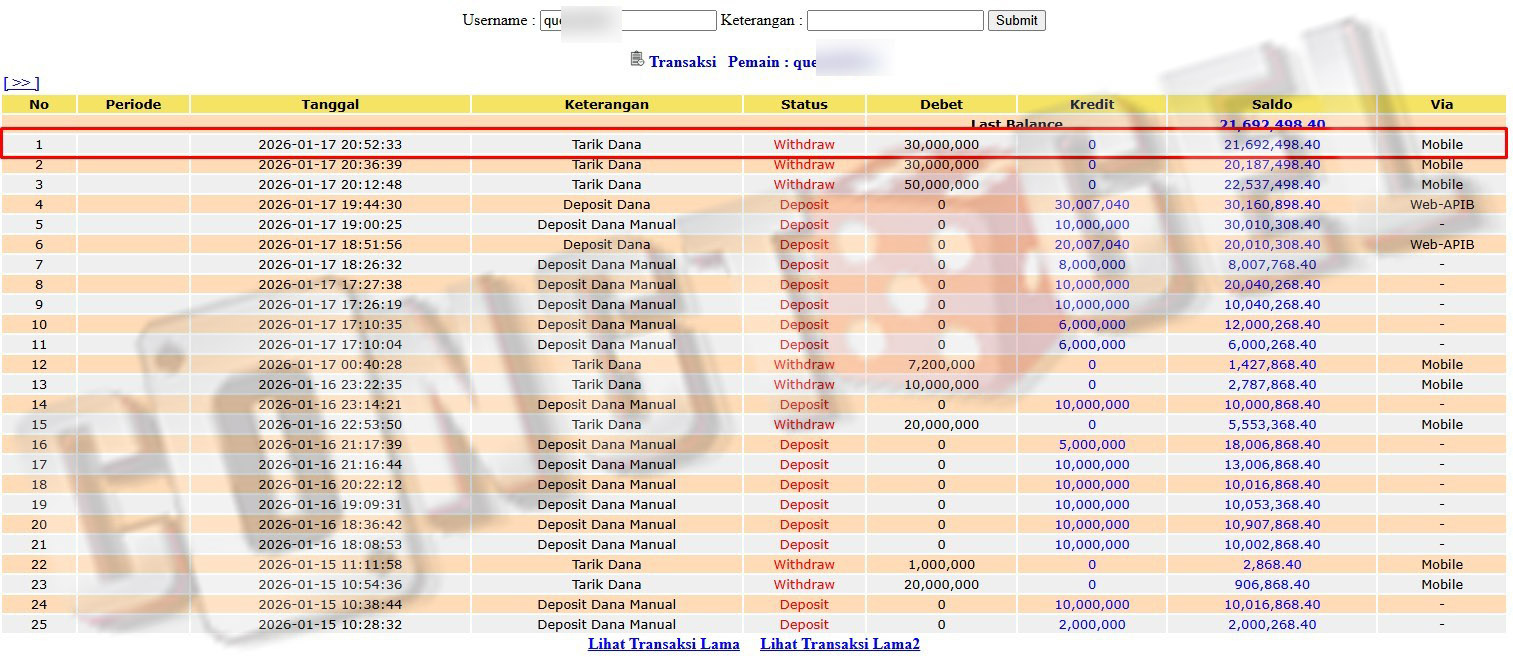
Task: Click the Saldo column header
Action: click(1271, 104)
